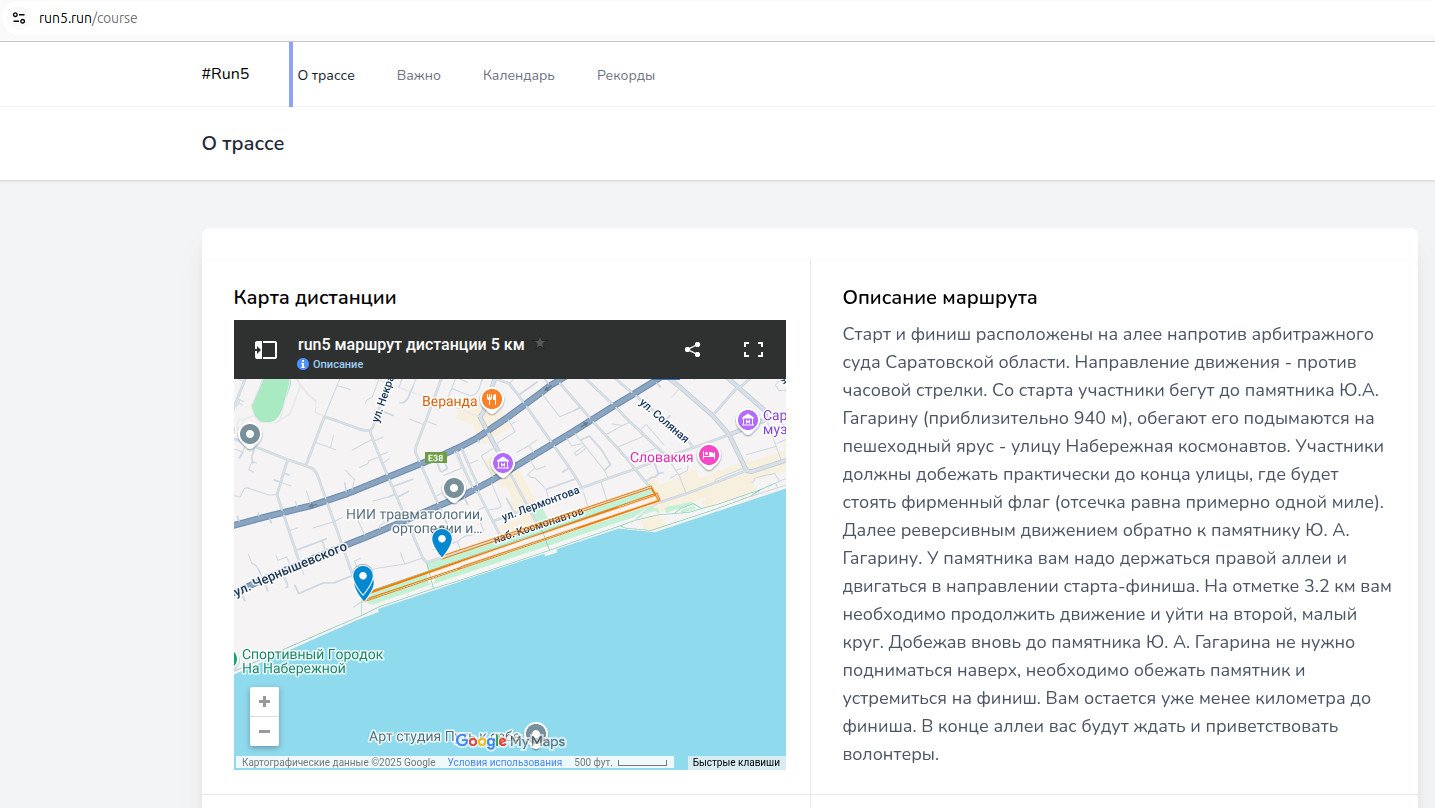Image resolution: width=1435 pixels, height=808 pixels.
Task: Open the Рекорды tab
Action: pos(626,75)
